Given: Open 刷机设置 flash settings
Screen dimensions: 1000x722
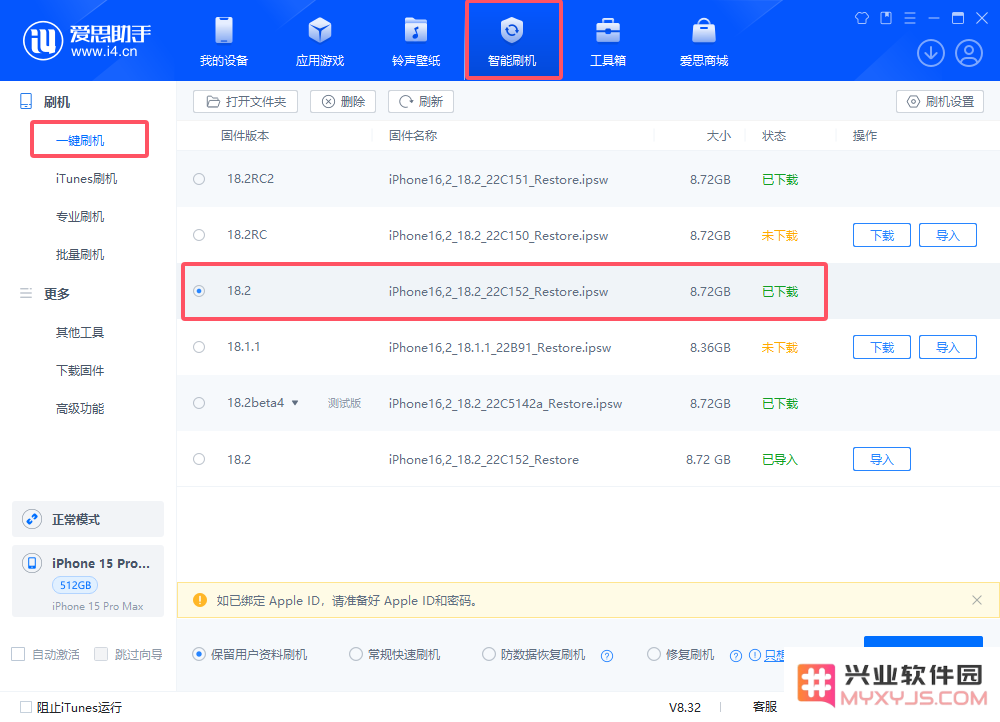Looking at the screenshot, I should pyautogui.click(x=940, y=101).
